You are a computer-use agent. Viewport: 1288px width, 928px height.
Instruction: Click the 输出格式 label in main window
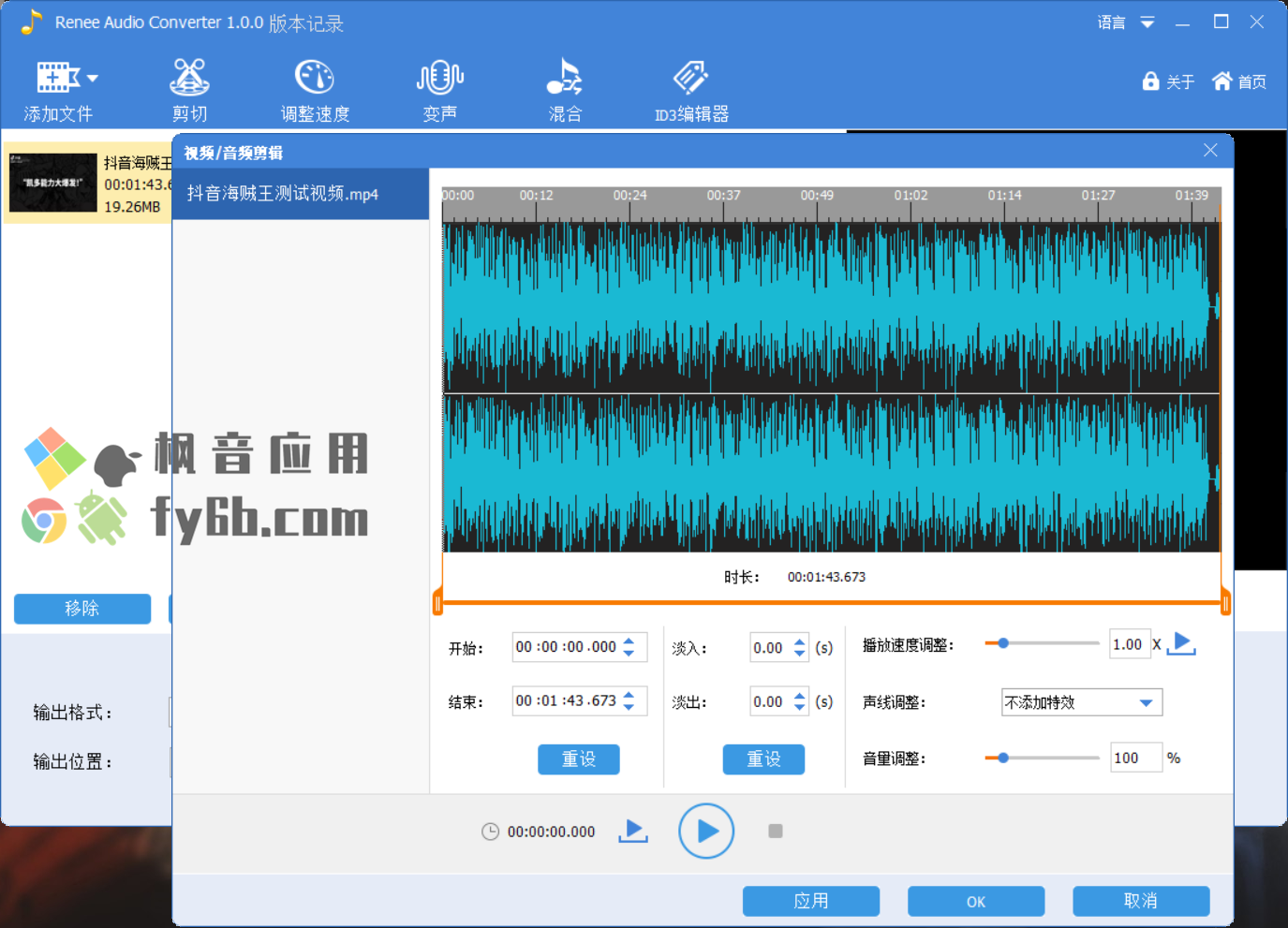click(73, 713)
